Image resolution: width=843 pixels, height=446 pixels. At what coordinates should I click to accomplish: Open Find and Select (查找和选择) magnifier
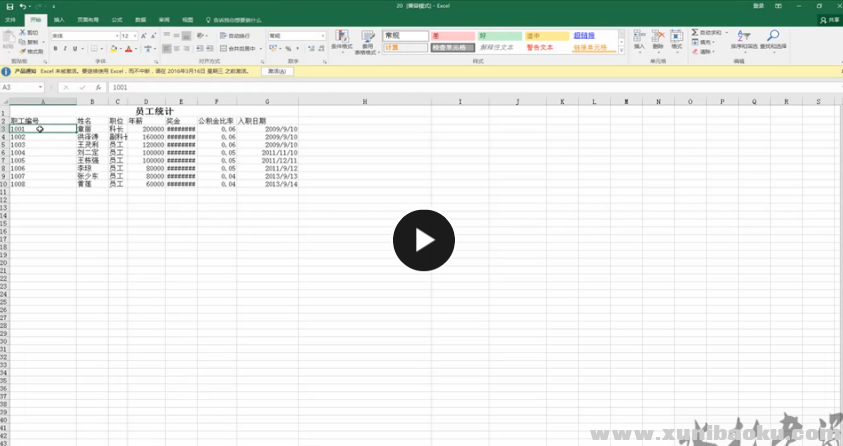[x=773, y=39]
